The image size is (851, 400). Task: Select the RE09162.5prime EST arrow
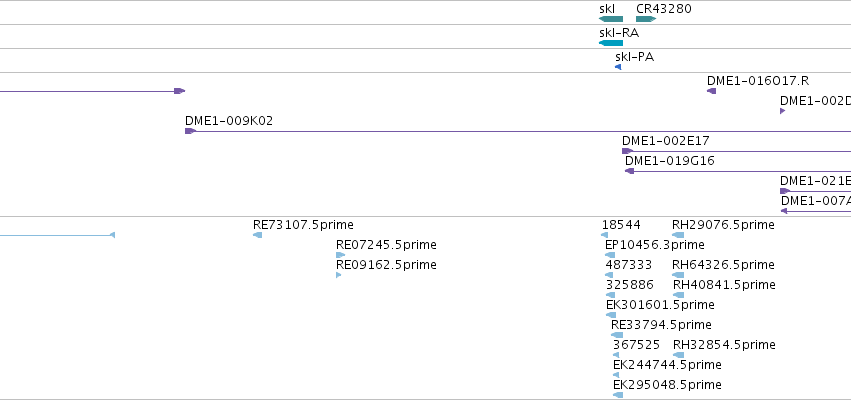click(x=339, y=275)
